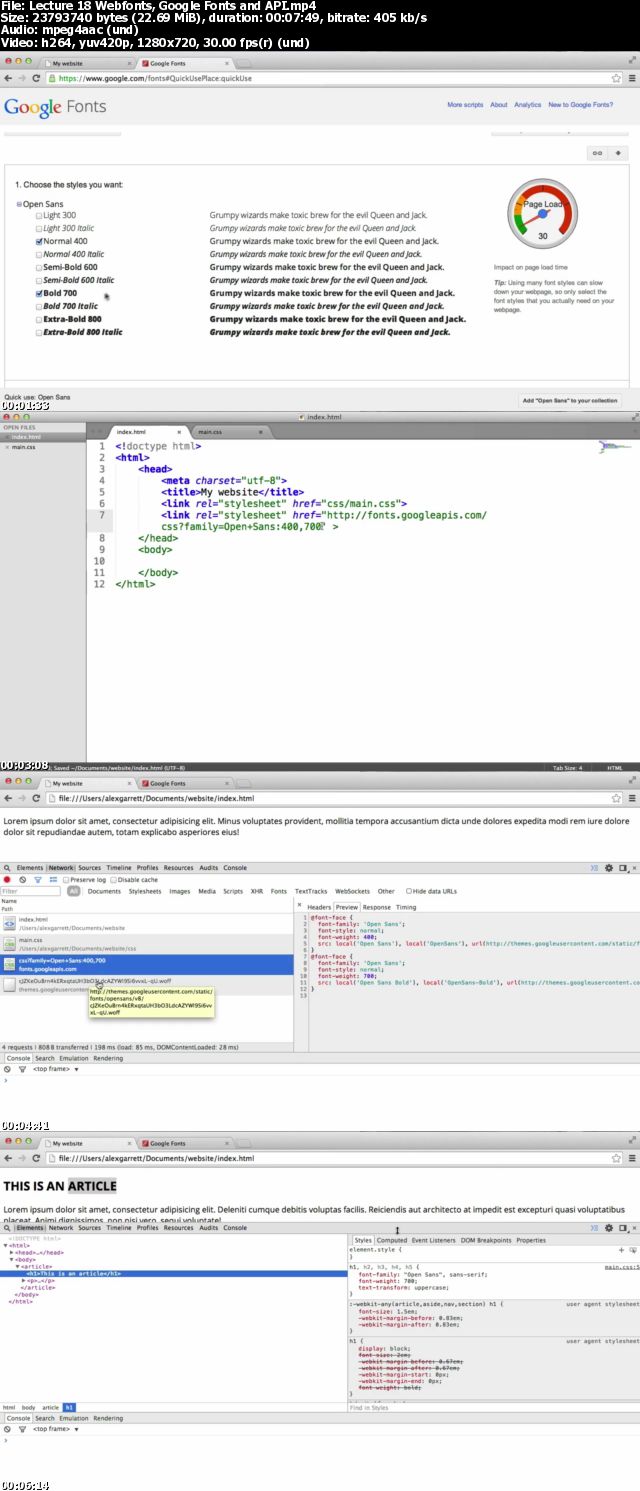The image size is (640, 1491).
Task: Collapse the html node in DOM tree
Action: pos(7,1245)
